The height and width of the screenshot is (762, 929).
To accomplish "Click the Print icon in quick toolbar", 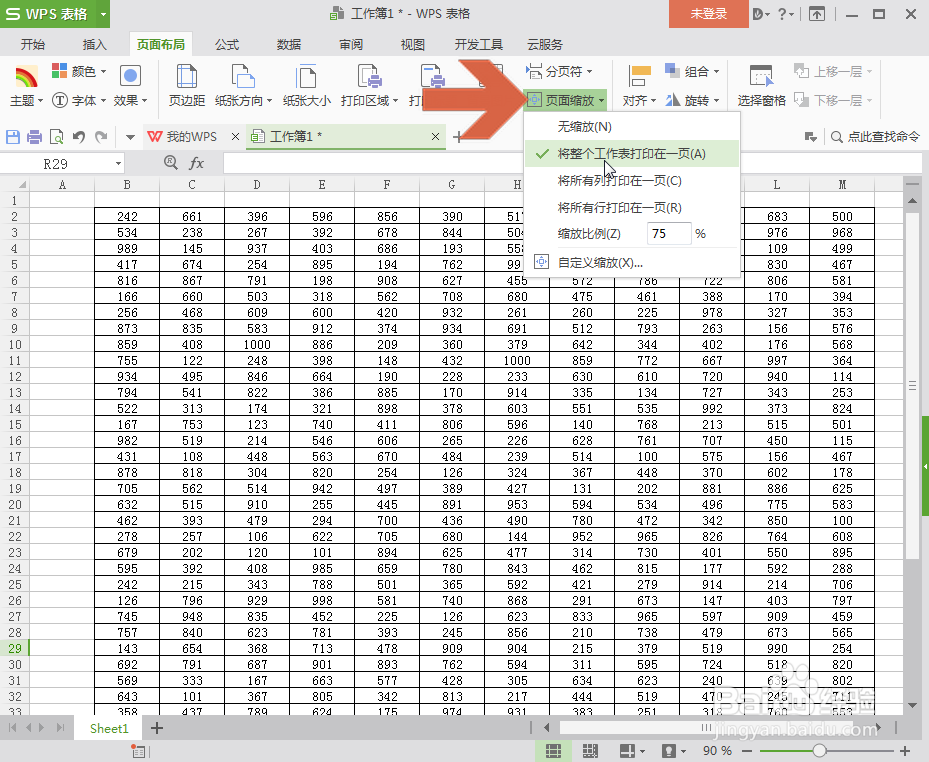I will 34,137.
